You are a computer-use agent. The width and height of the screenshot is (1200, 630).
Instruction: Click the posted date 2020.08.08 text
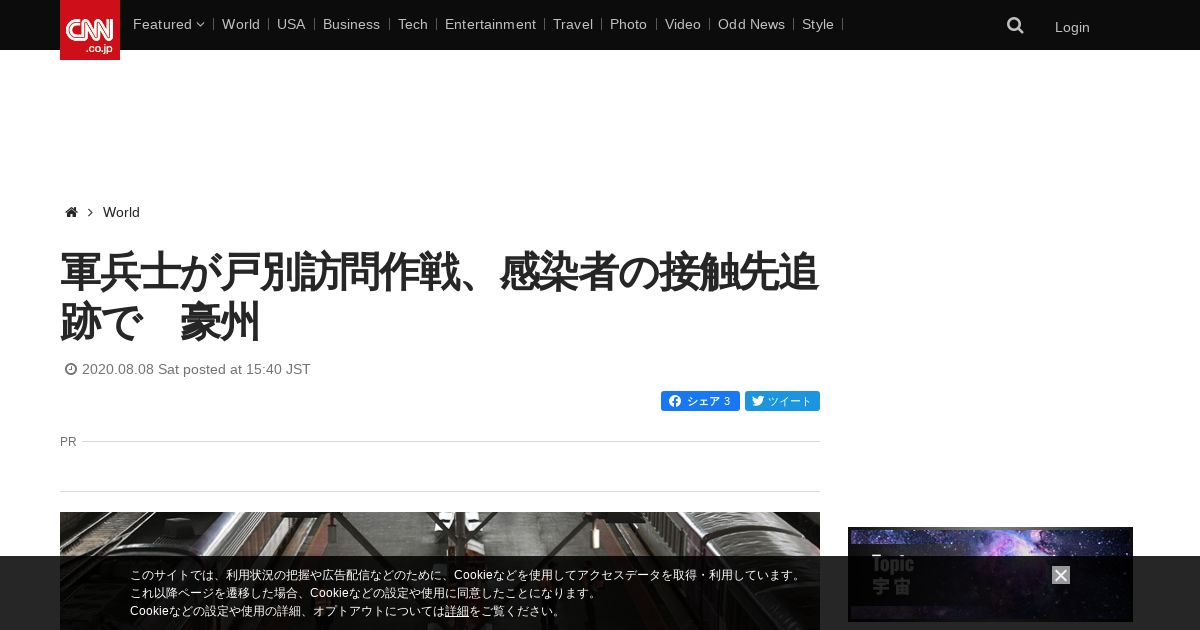point(196,369)
